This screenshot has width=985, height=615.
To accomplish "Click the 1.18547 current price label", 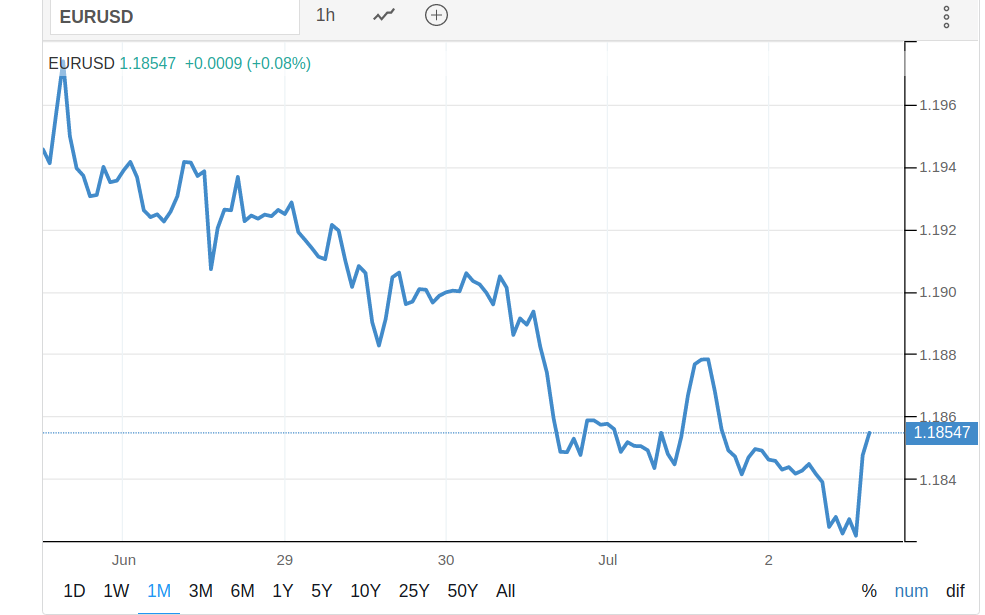I will (942, 433).
